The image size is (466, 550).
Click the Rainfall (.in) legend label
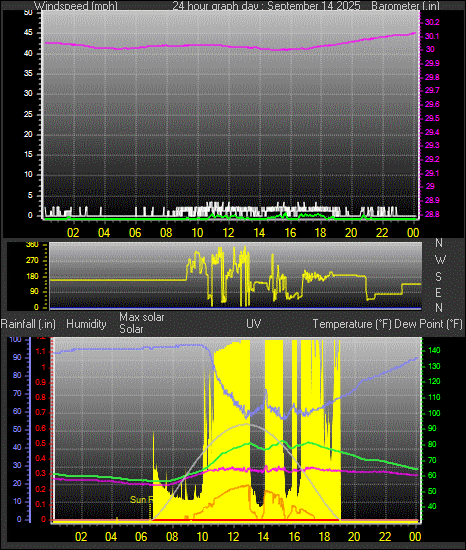[x=28, y=324]
